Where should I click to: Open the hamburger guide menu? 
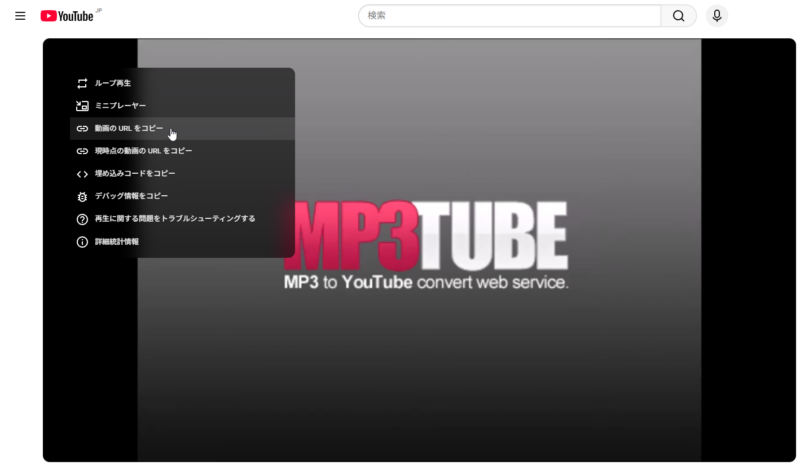coord(20,16)
